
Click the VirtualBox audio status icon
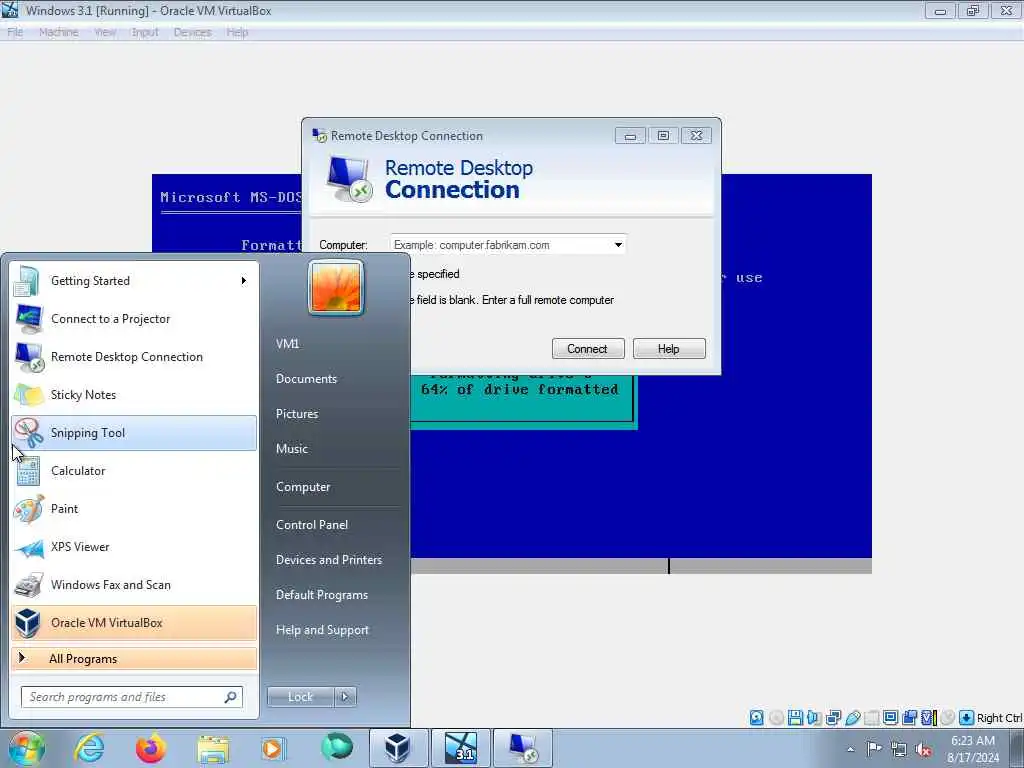tap(814, 718)
